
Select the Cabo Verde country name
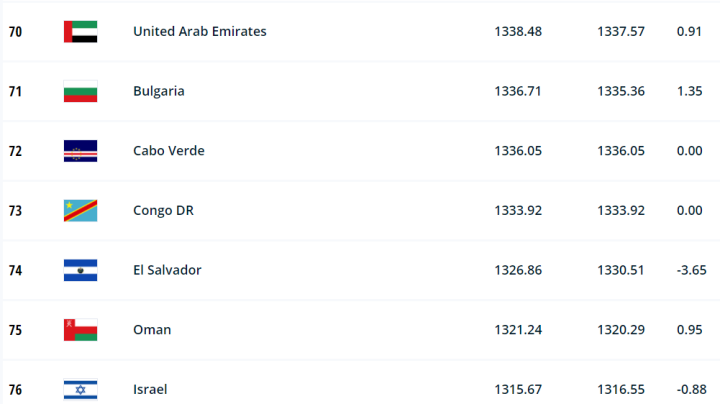[x=171, y=151]
